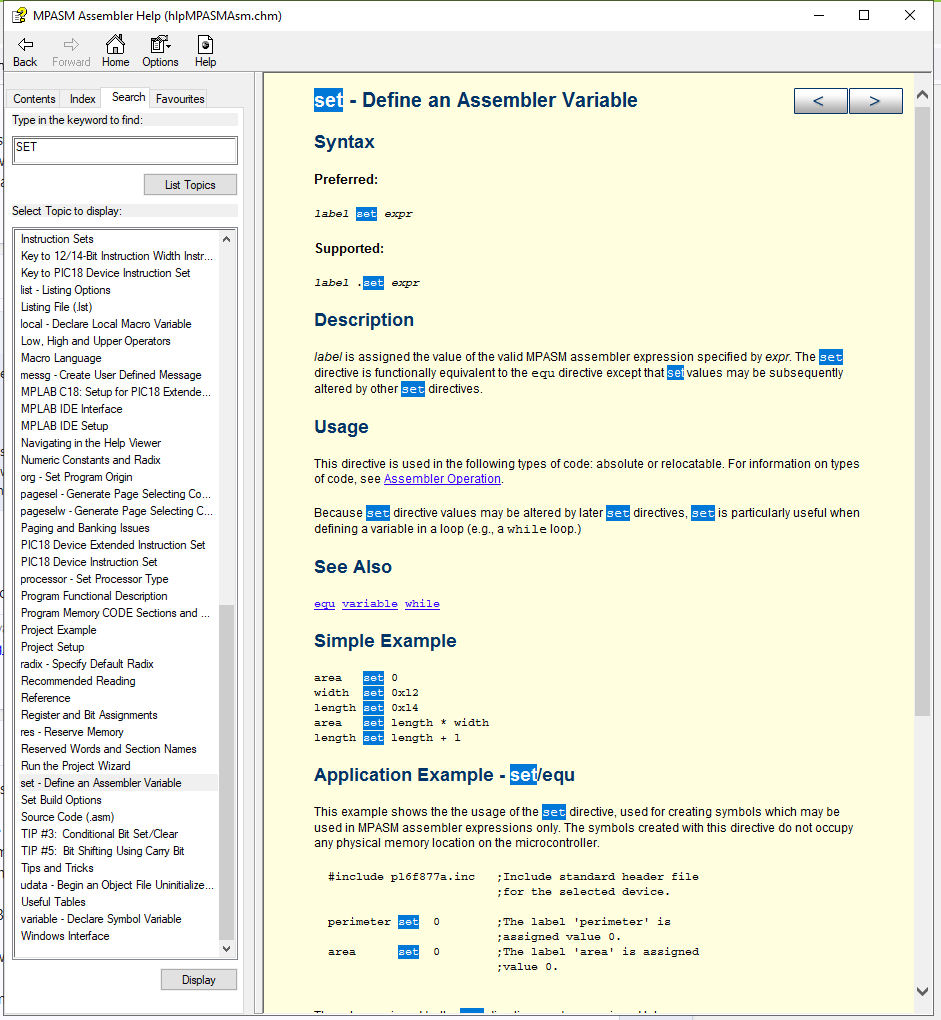Click the keyword search input field
The height and width of the screenshot is (1020, 941).
click(125, 150)
